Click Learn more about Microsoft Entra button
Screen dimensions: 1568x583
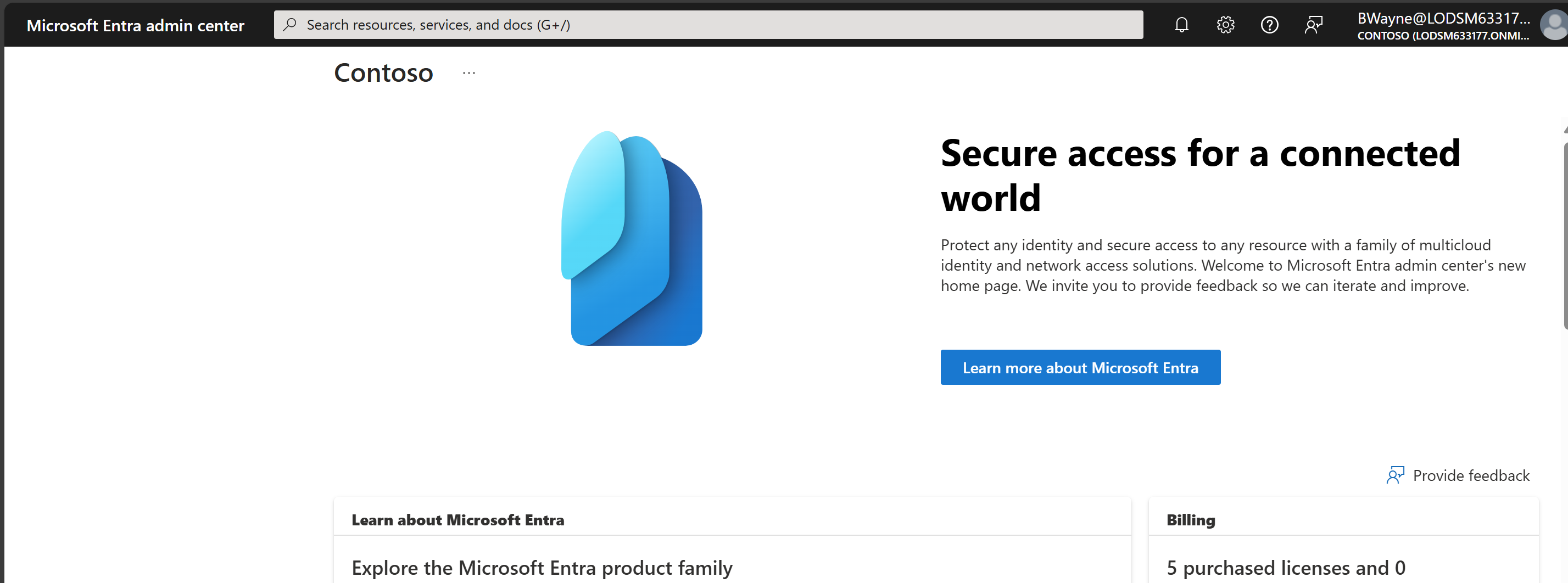tap(1080, 368)
